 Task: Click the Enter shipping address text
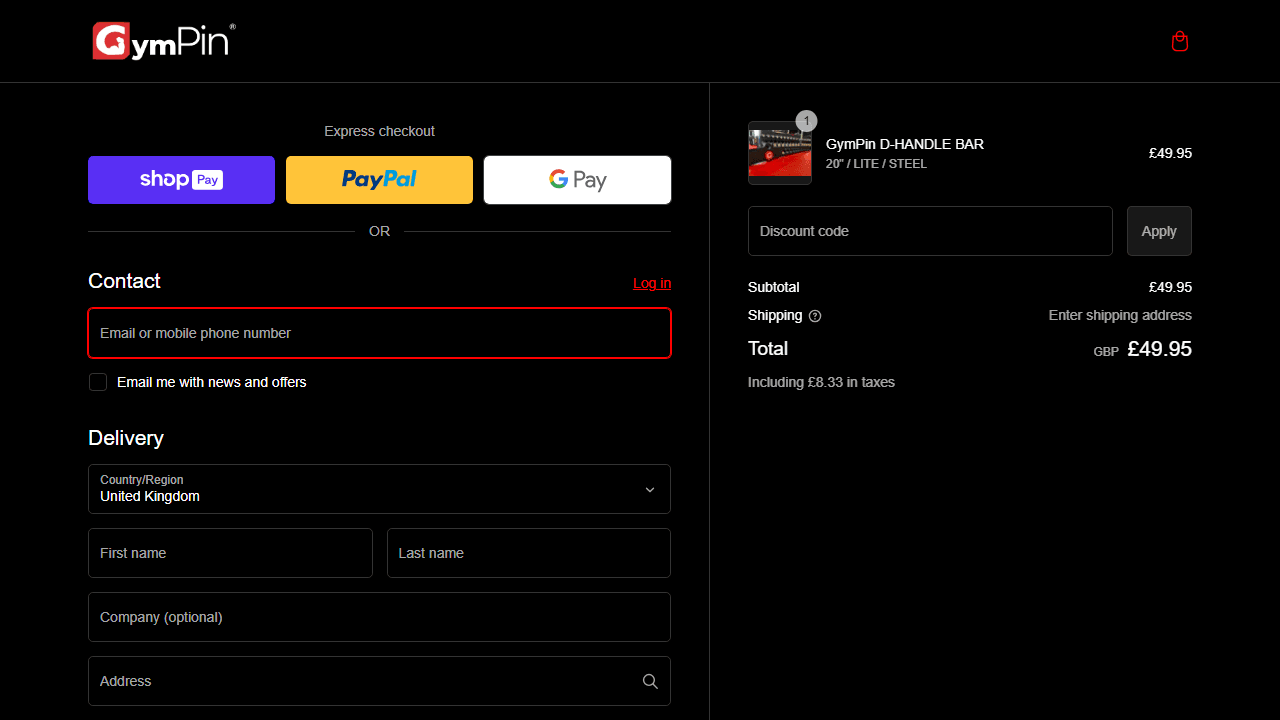coord(1120,315)
